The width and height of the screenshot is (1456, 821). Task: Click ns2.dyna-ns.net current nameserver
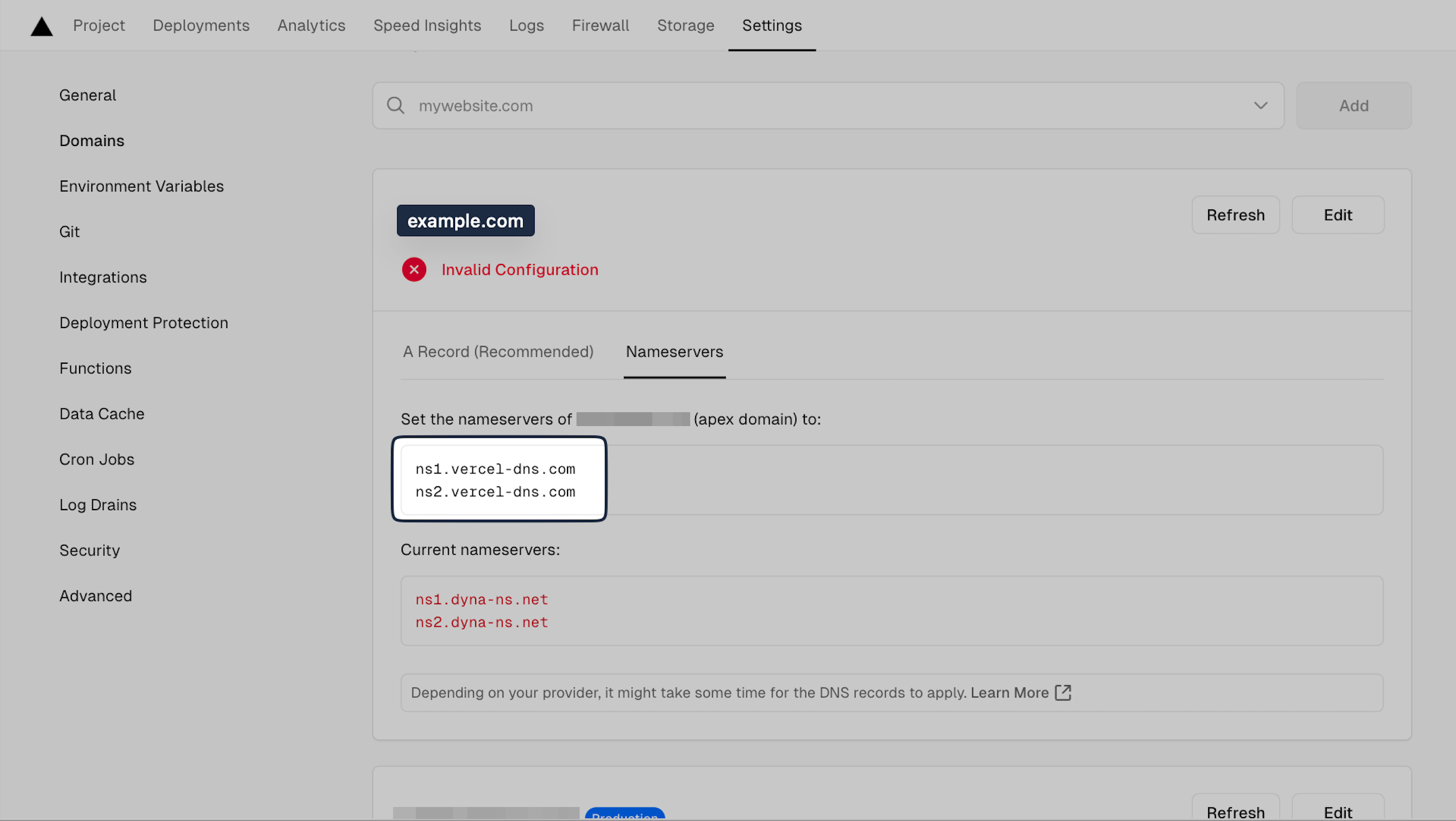point(482,623)
